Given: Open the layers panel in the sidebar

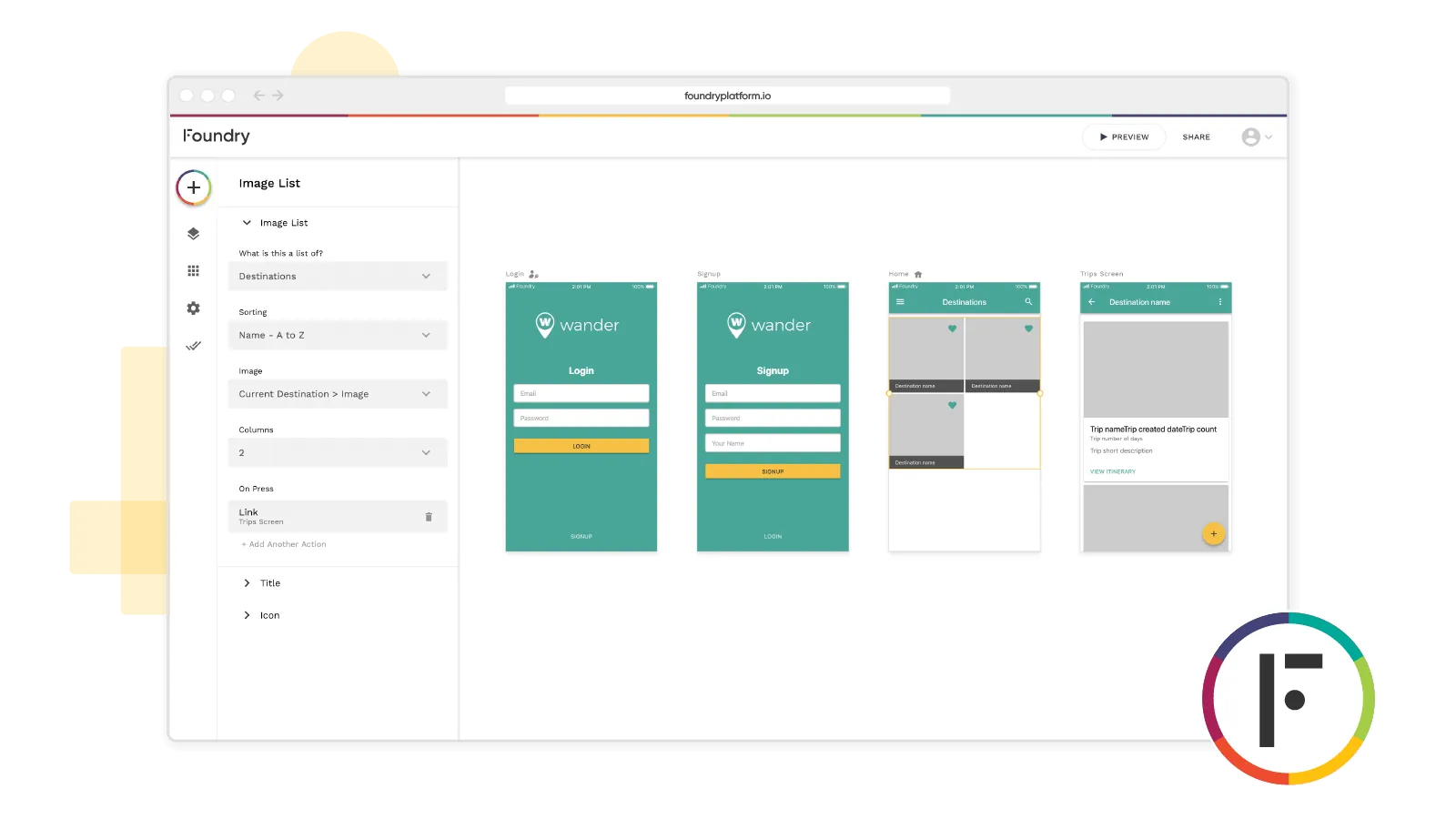Looking at the screenshot, I should 193,233.
